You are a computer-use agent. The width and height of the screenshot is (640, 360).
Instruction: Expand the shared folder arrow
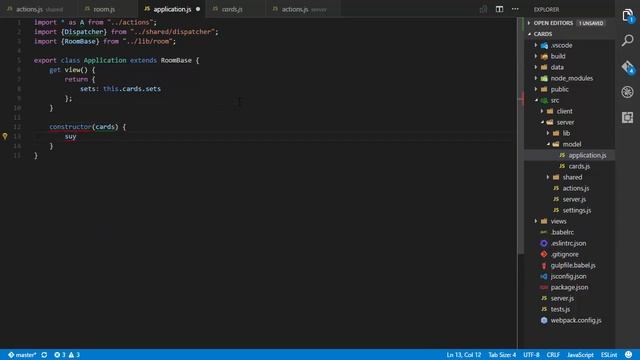(548, 178)
